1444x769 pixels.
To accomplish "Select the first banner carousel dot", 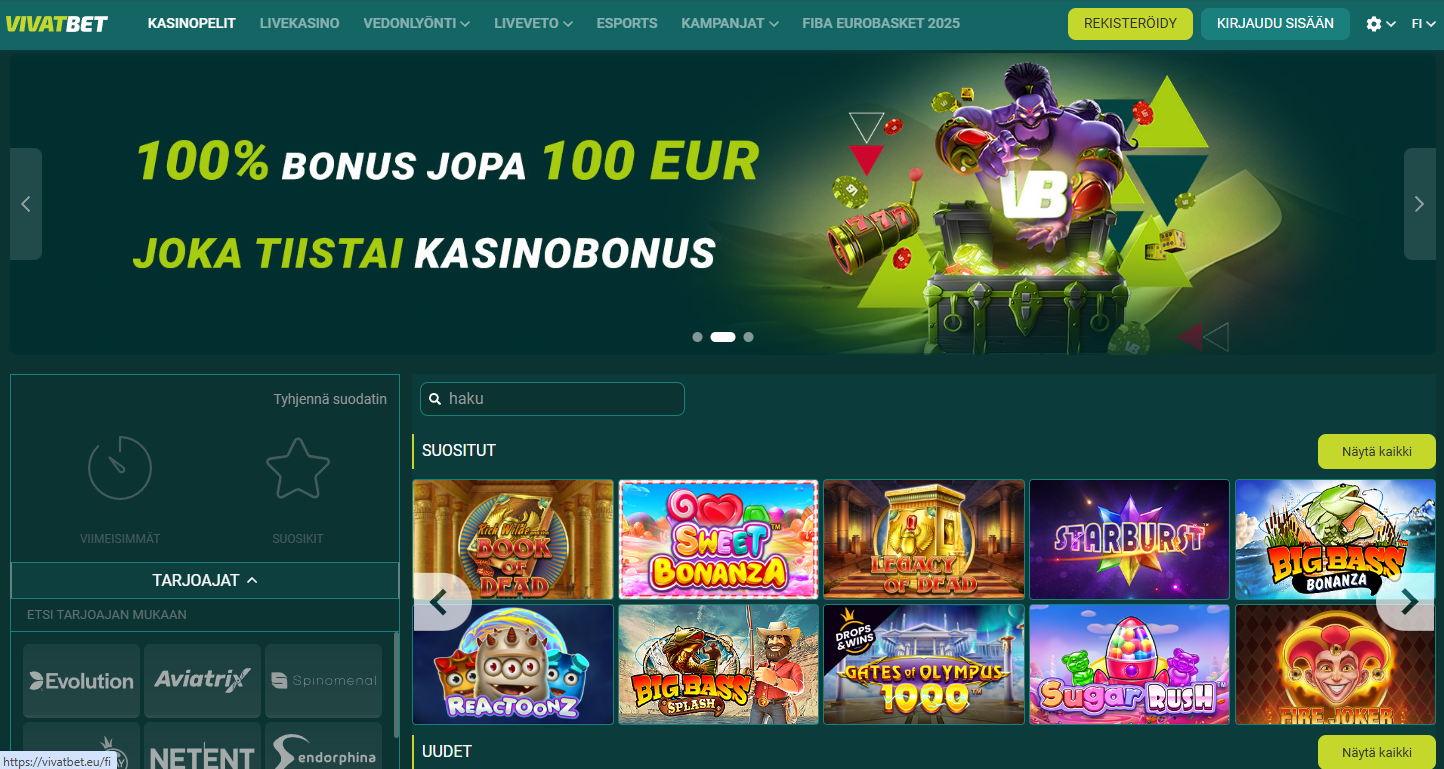I will tap(697, 337).
